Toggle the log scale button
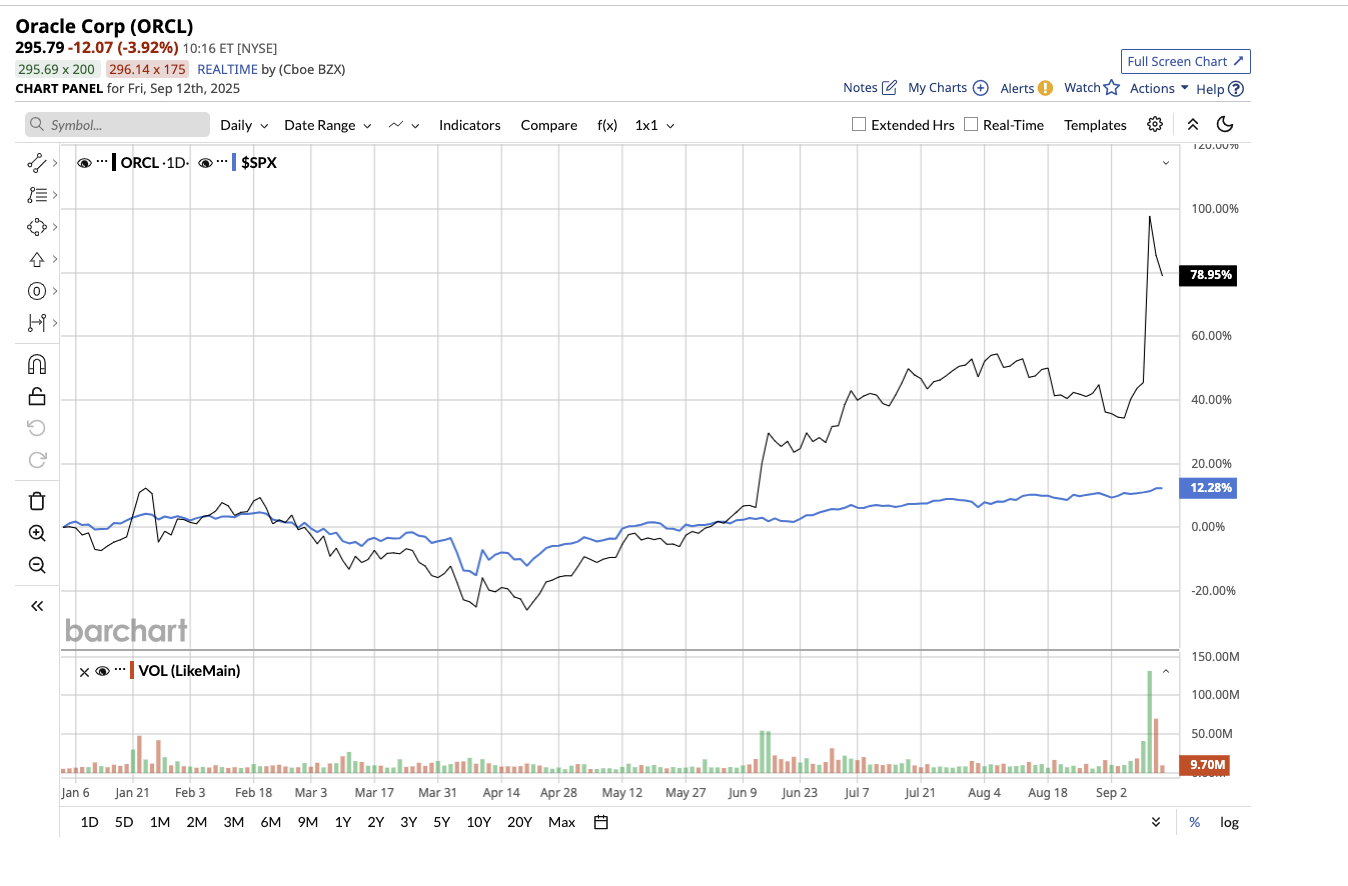Screen dimensions: 1348x886 click(x=1229, y=822)
